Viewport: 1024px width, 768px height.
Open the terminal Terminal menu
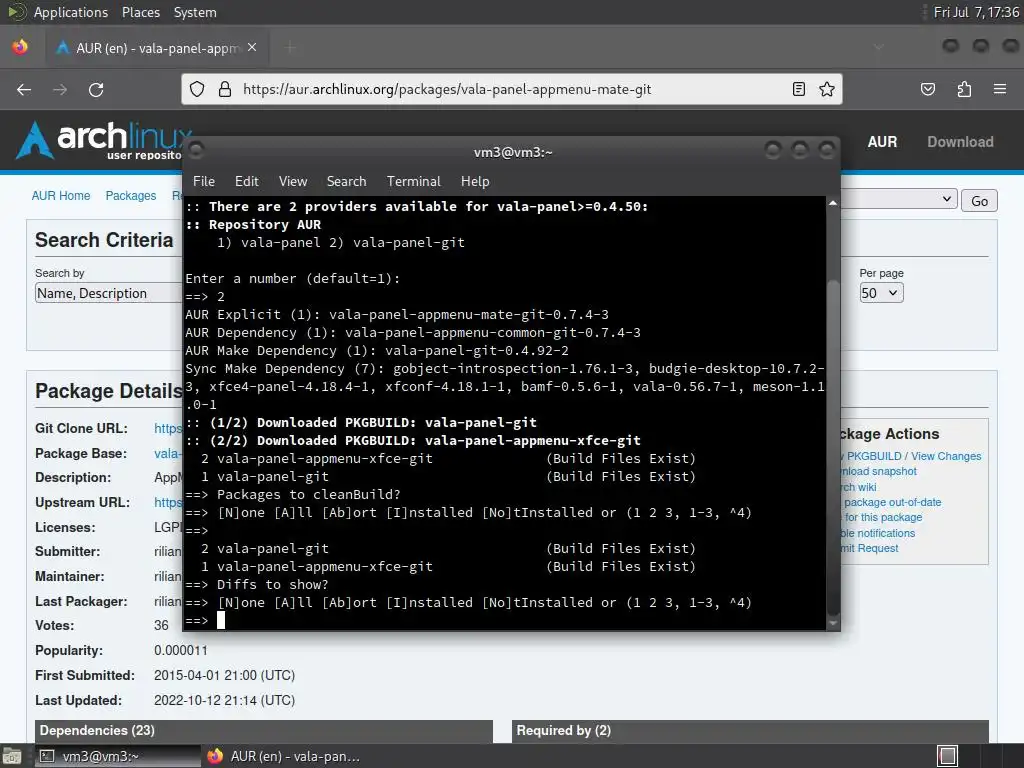click(413, 182)
